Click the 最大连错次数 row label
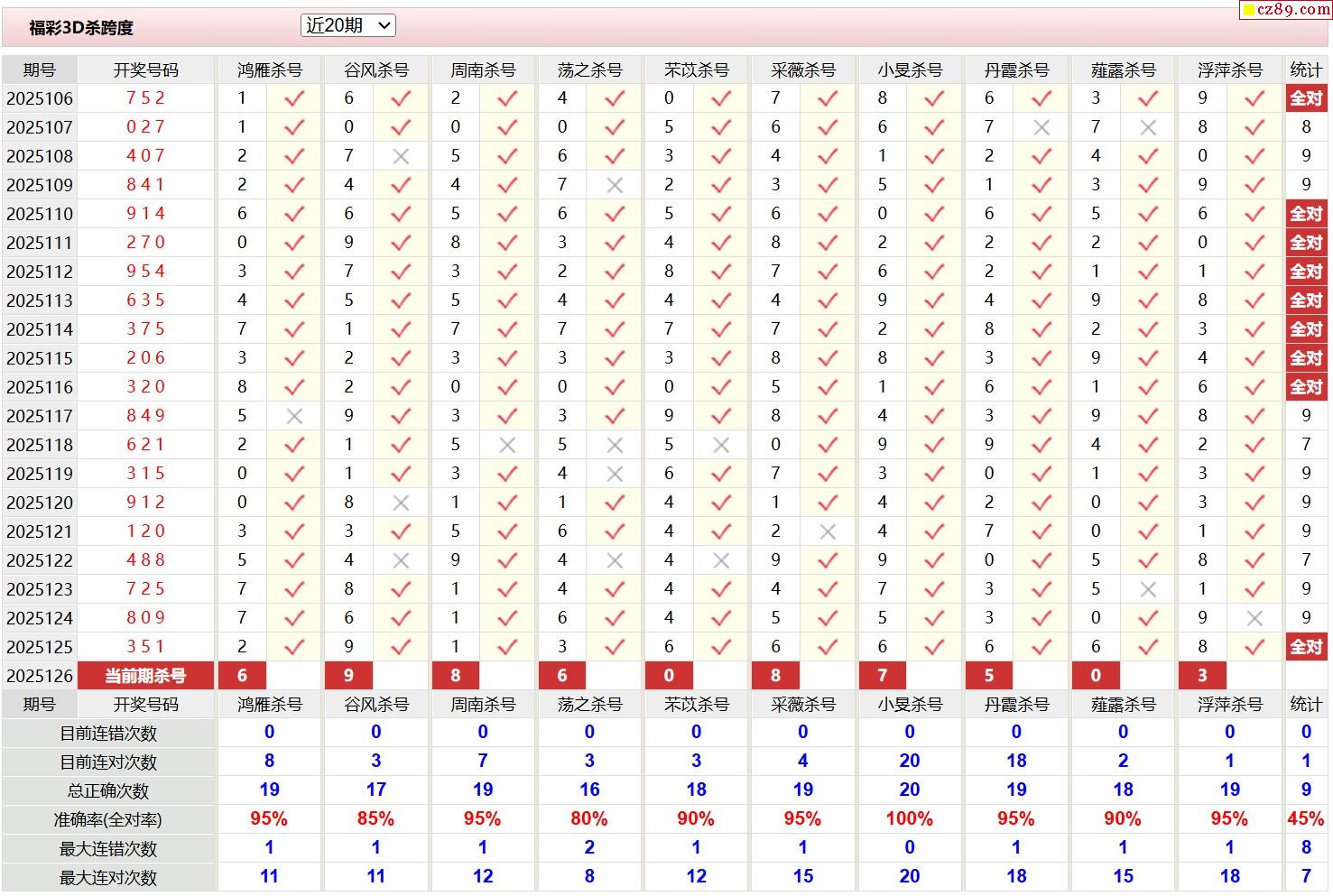The height and width of the screenshot is (896, 1333). point(108,849)
